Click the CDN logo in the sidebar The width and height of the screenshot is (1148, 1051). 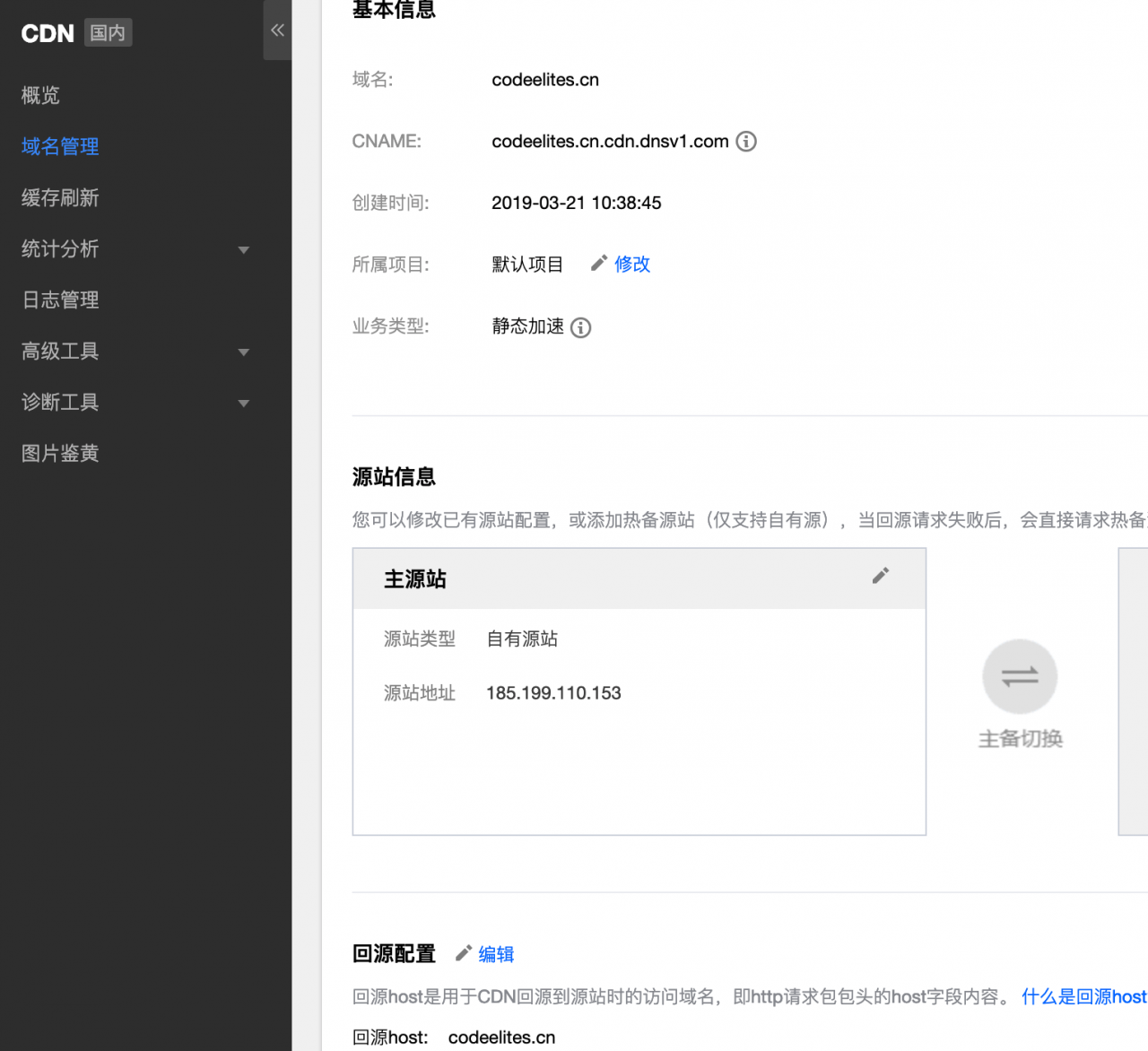(47, 33)
